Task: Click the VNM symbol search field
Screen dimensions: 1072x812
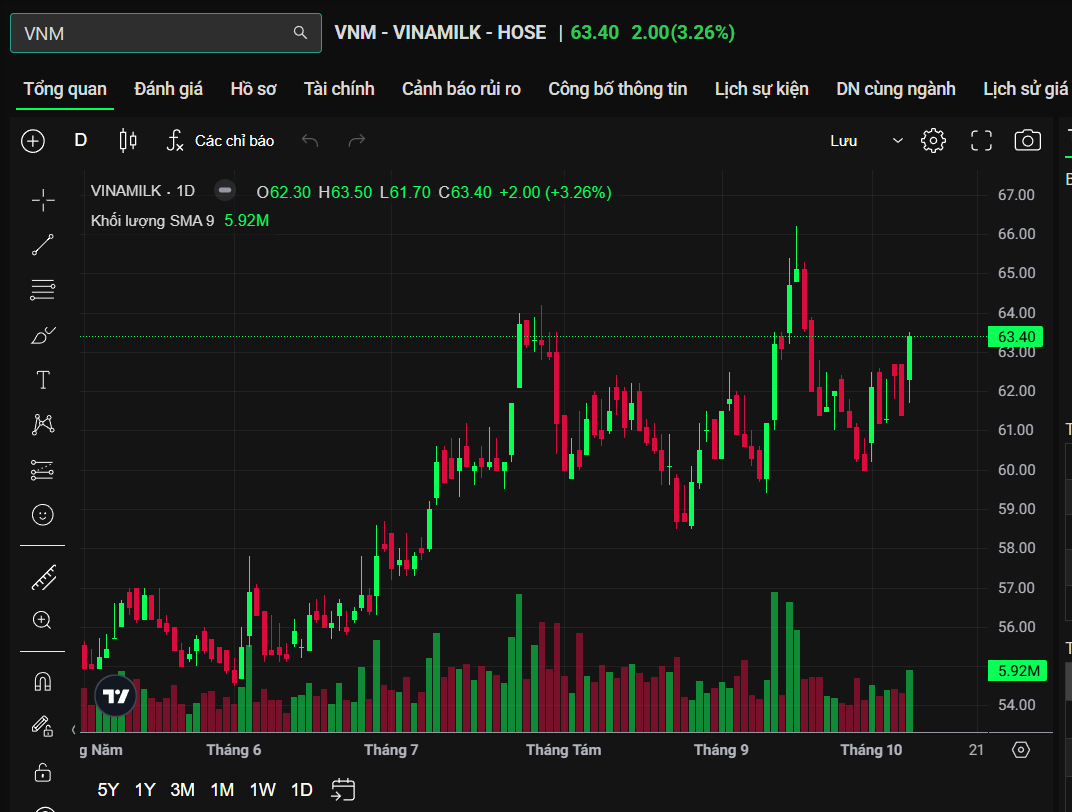Action: (x=155, y=33)
